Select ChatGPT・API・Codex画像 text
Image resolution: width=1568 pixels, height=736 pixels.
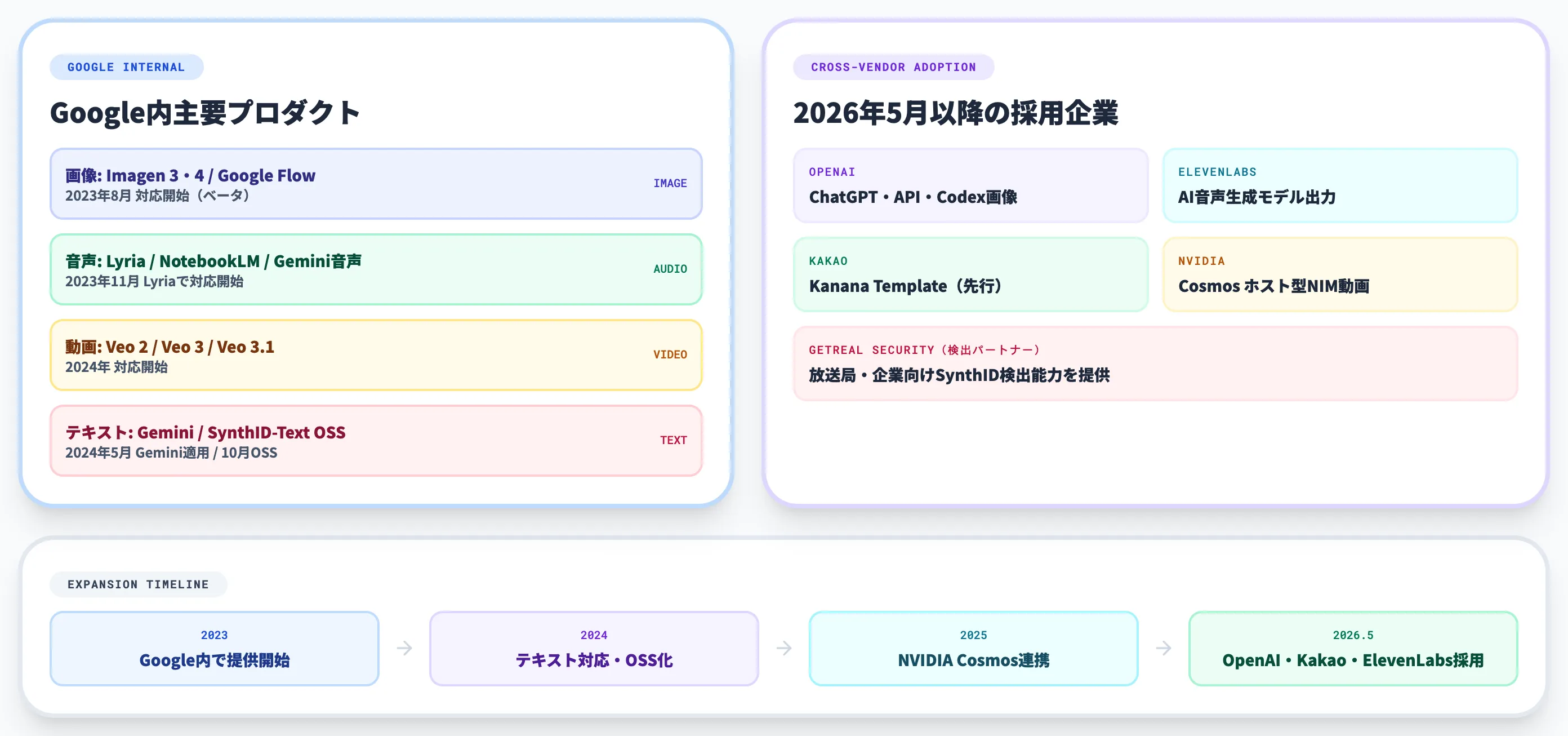(912, 197)
